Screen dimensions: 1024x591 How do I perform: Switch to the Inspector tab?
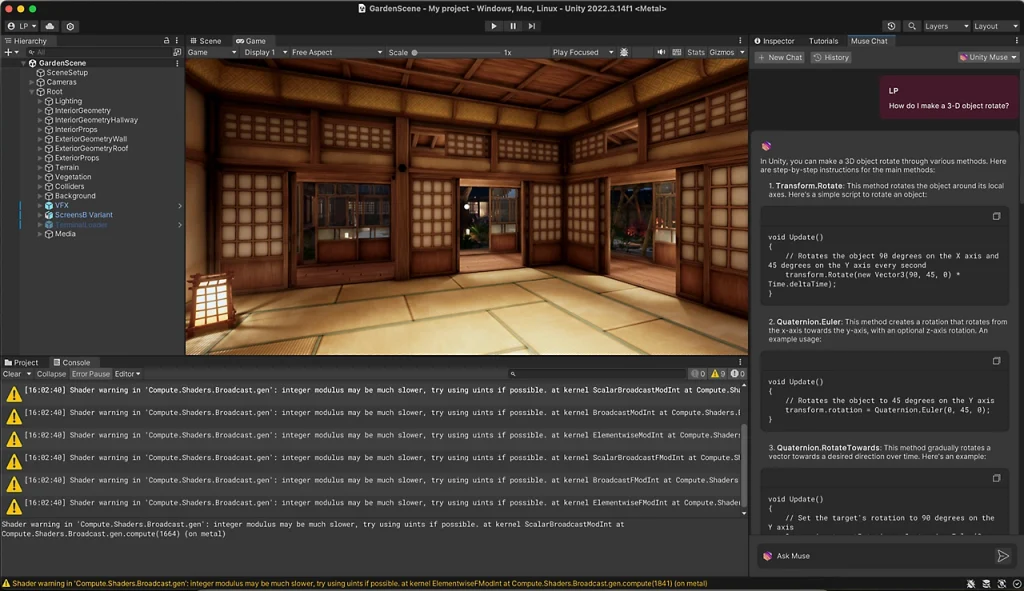[x=775, y=40]
